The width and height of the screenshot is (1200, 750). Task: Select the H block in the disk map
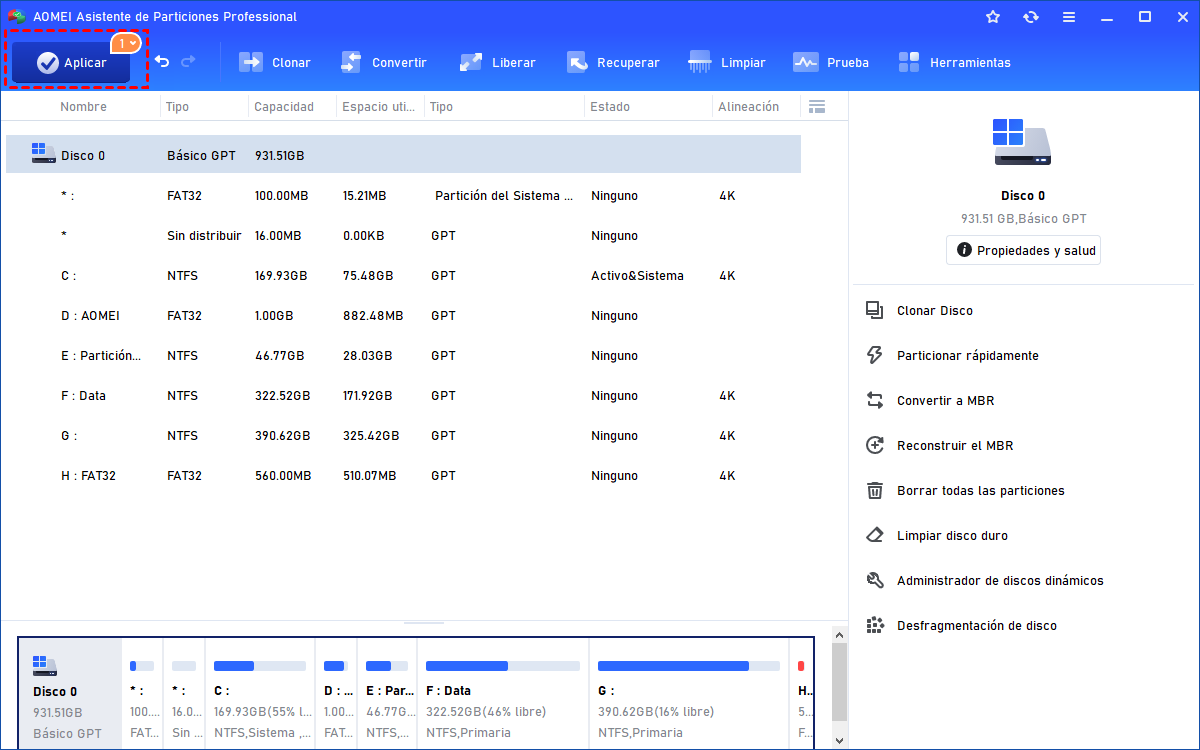pos(802,695)
